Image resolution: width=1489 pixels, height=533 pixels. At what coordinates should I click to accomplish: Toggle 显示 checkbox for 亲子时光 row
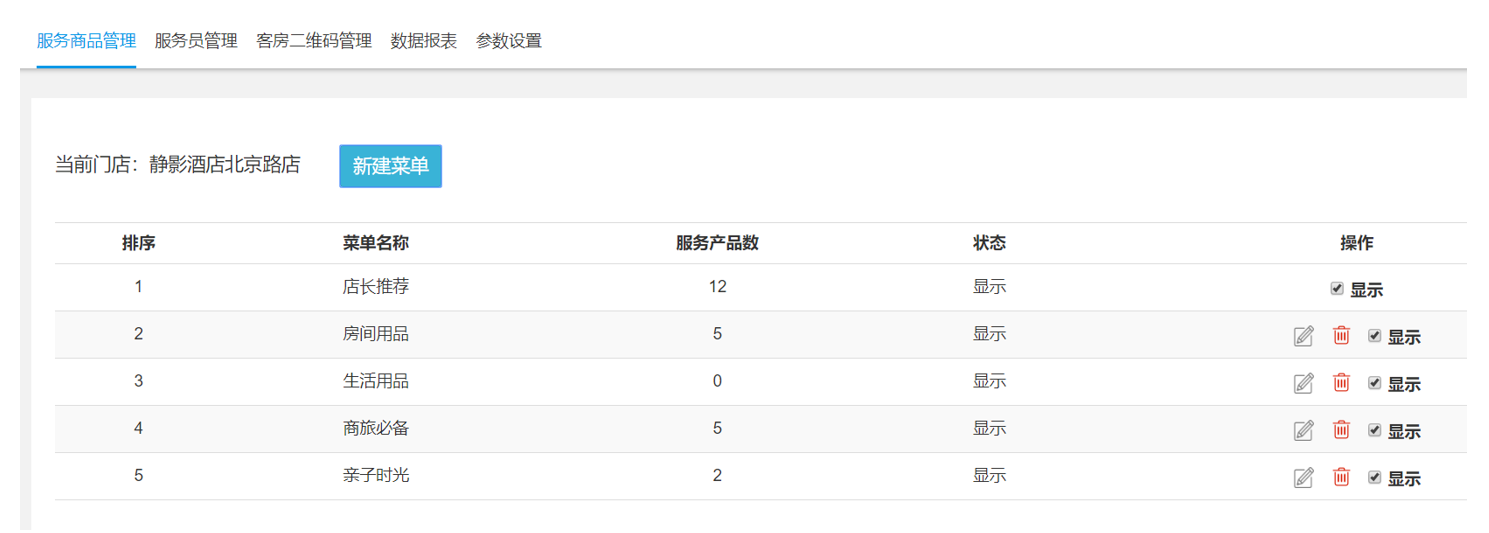(1374, 477)
